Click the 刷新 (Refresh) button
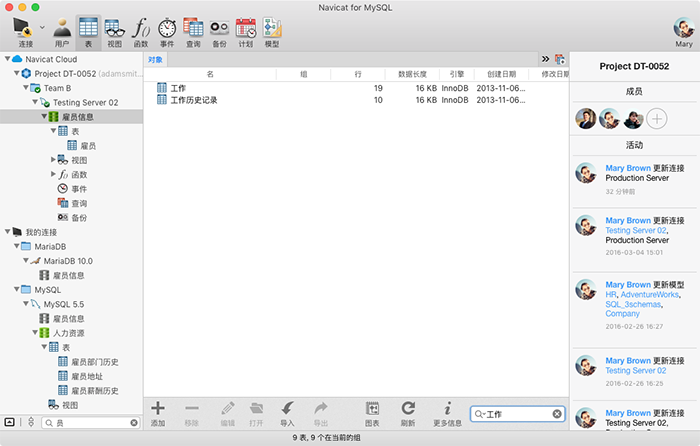700x446 pixels. 408,414
